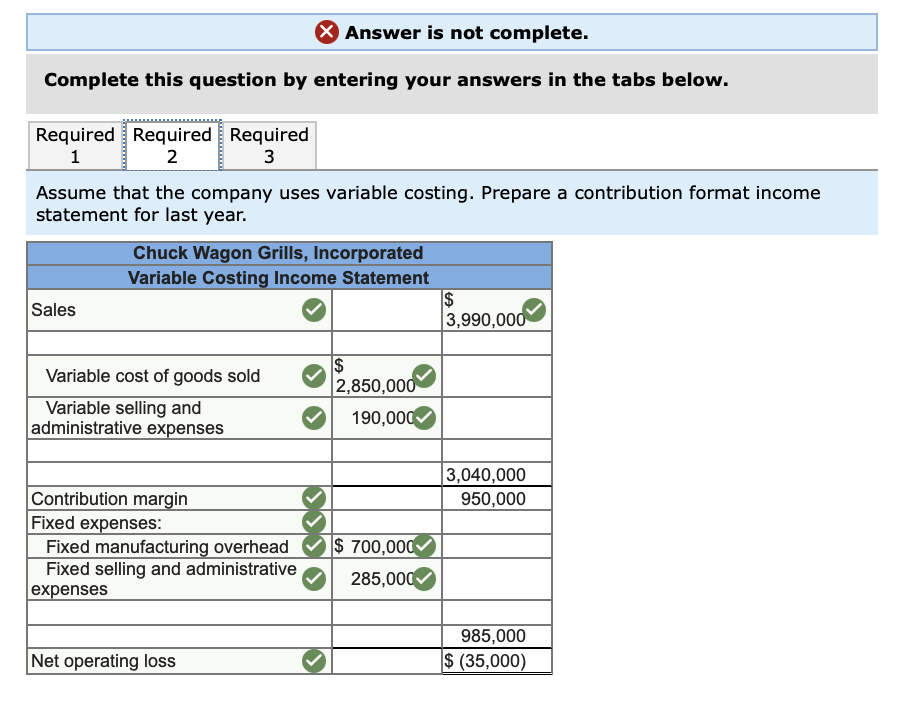Click the Answer is not complete message
This screenshot has height=702, width=916.
[466, 33]
